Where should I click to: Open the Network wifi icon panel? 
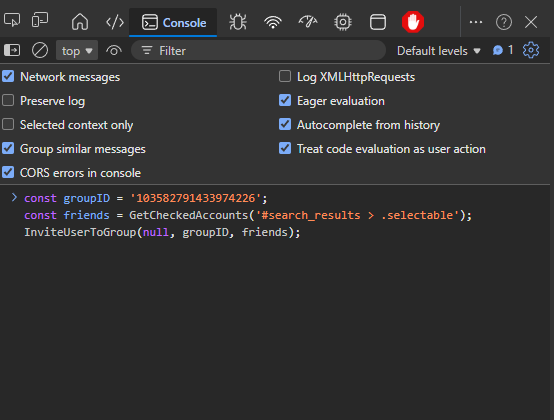click(273, 22)
